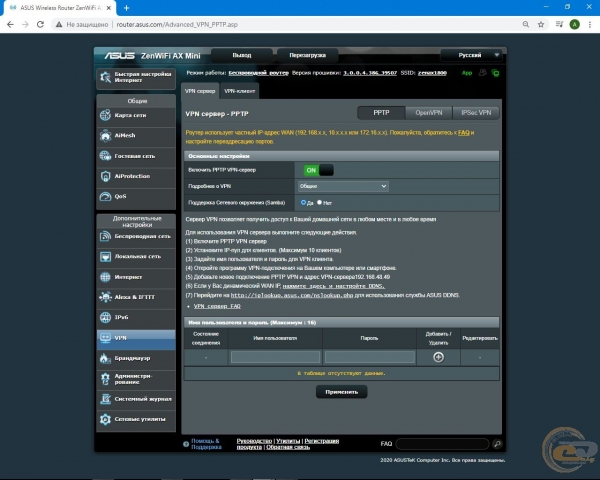Open the Регистрация продукта link
This screenshot has width=600, height=480.
point(321,441)
